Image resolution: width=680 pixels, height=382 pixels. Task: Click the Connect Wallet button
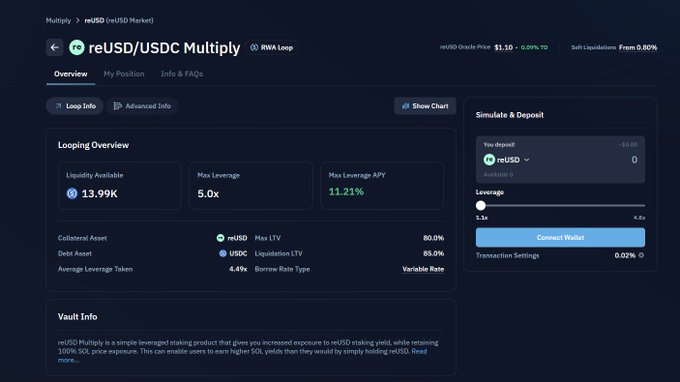tap(560, 238)
